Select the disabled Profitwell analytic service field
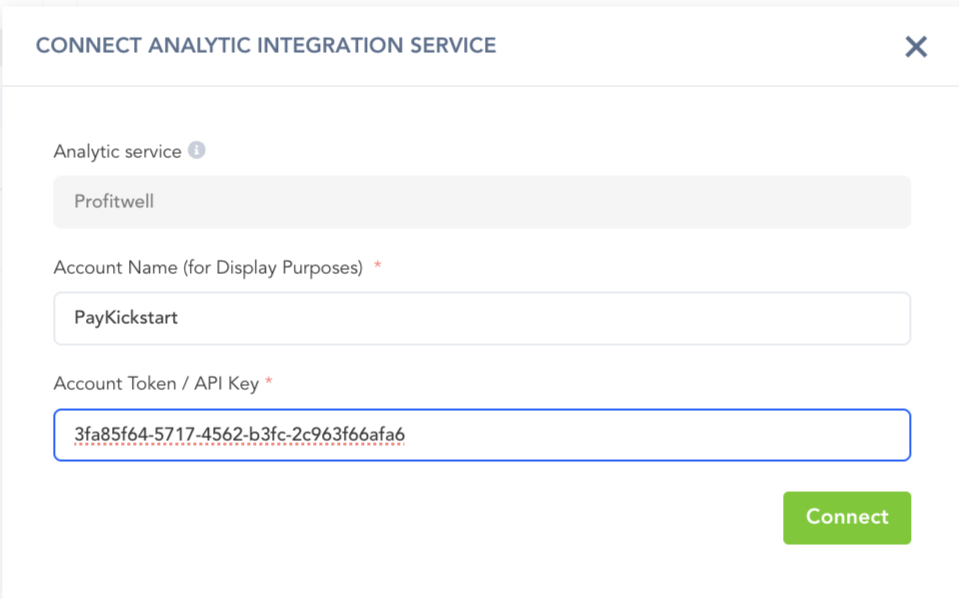The height and width of the screenshot is (599, 959). 481,202
